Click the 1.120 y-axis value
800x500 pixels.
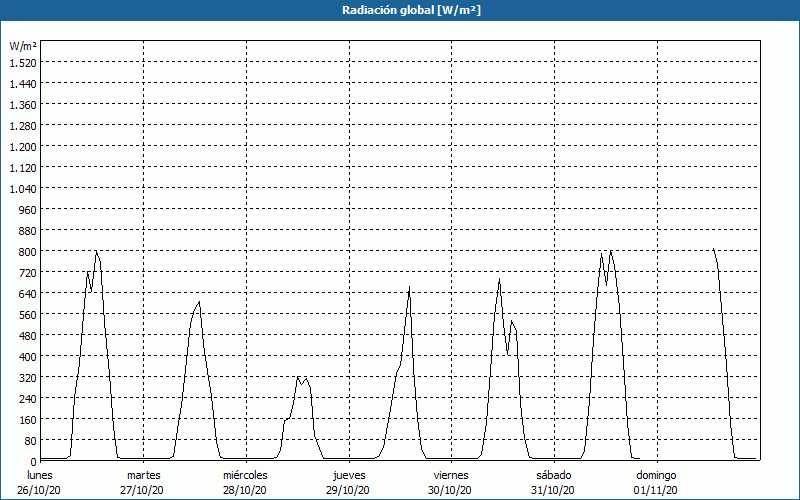coord(23,168)
